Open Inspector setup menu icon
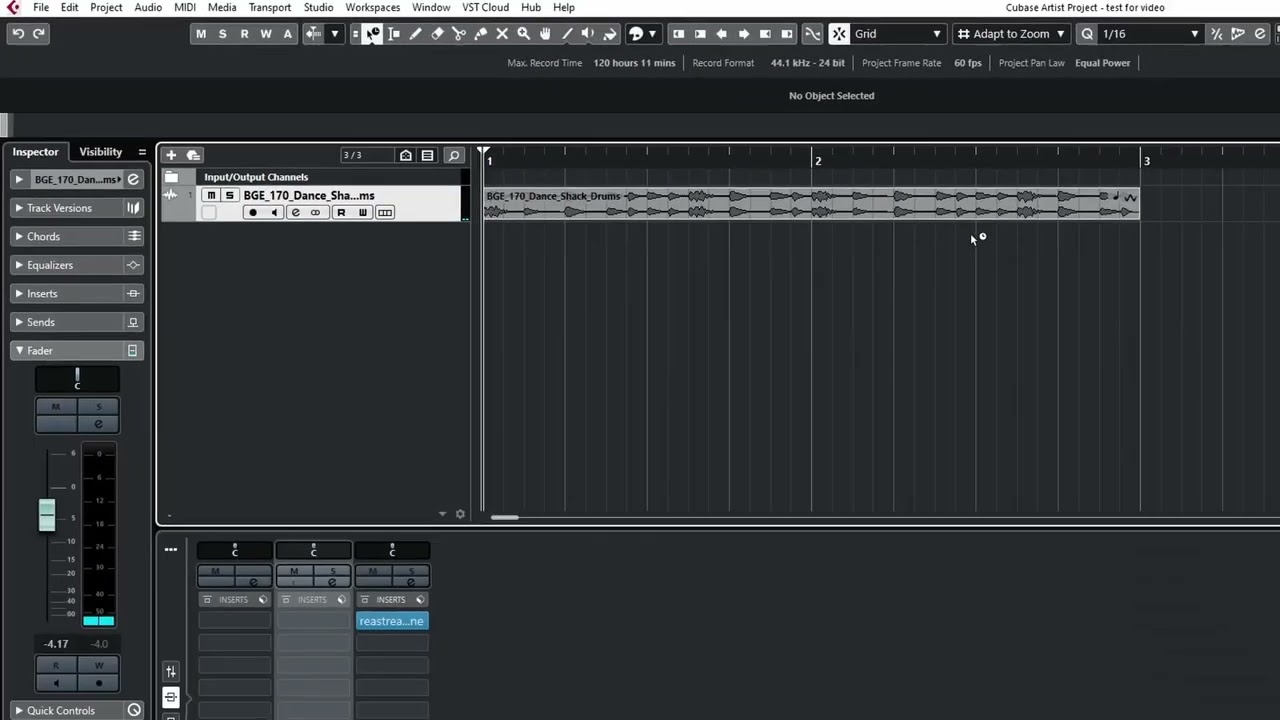 142,152
